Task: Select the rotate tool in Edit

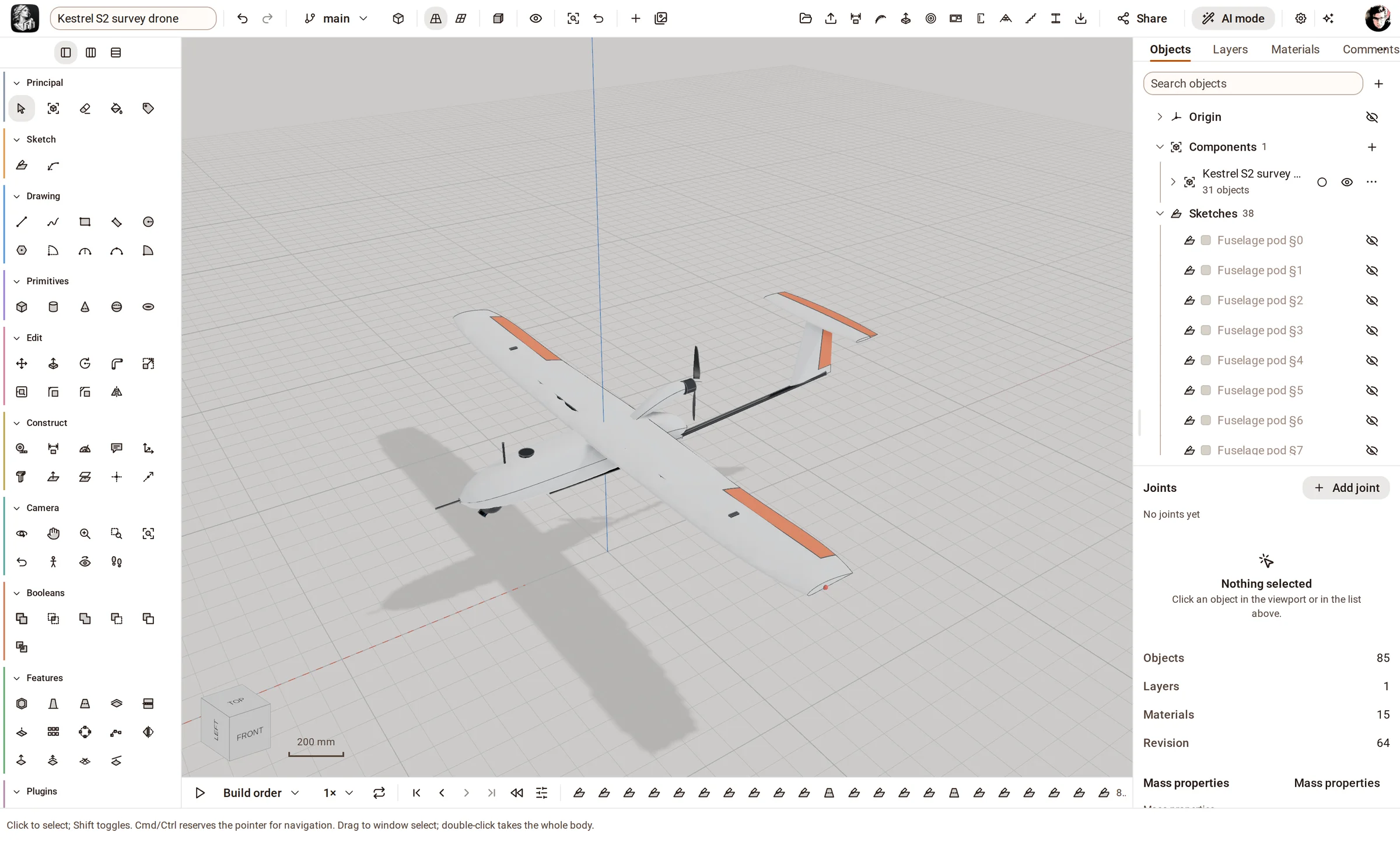Action: pos(85,364)
